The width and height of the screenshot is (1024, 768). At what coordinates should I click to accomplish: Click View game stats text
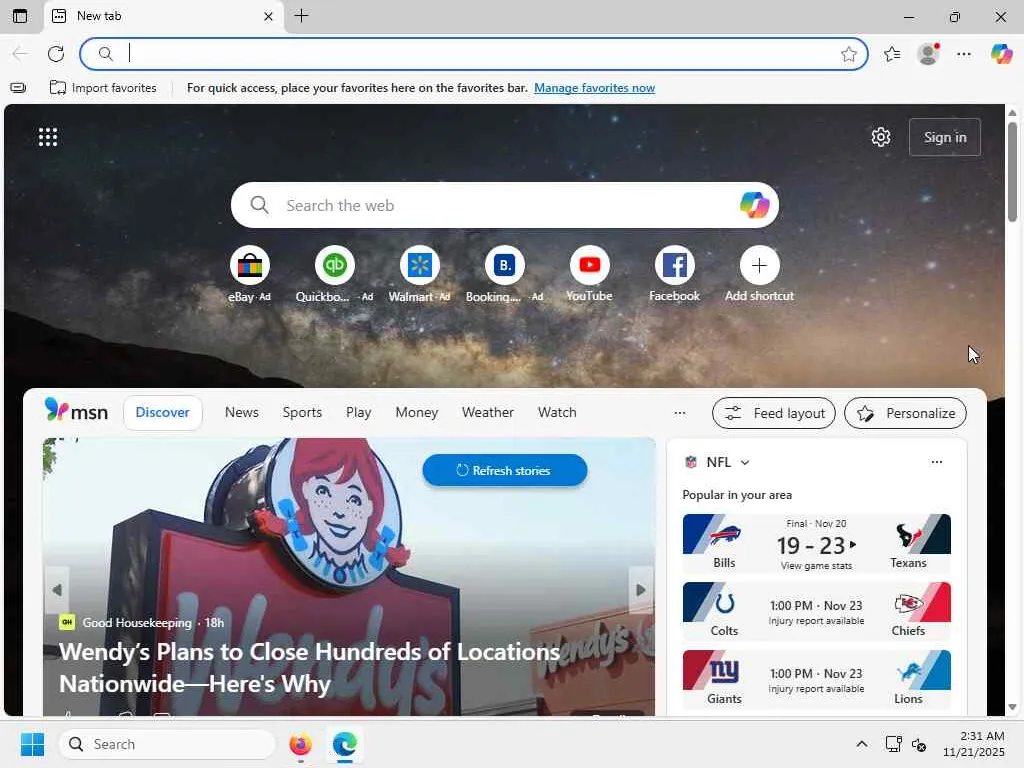816,566
